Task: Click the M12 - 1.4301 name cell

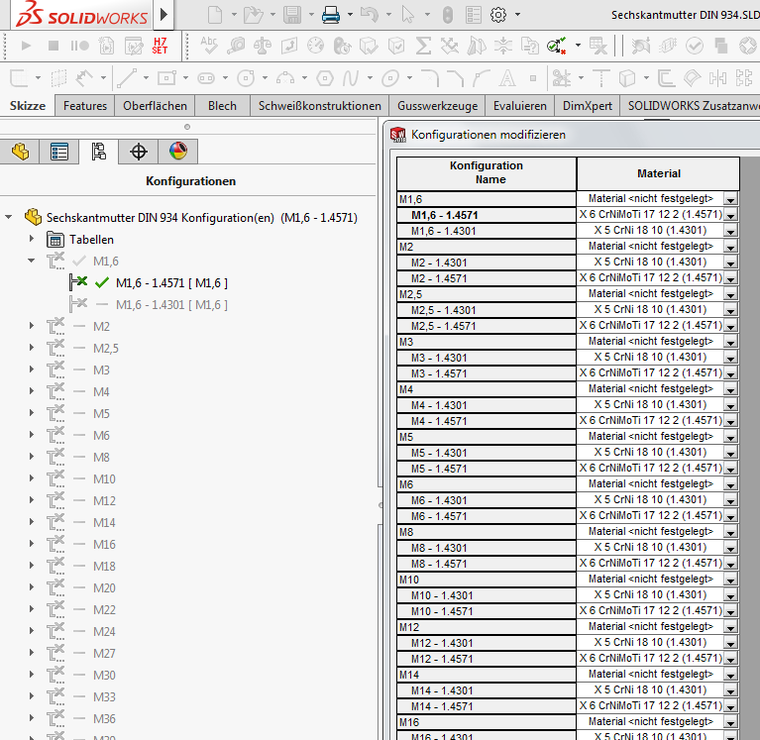Action: (486, 643)
